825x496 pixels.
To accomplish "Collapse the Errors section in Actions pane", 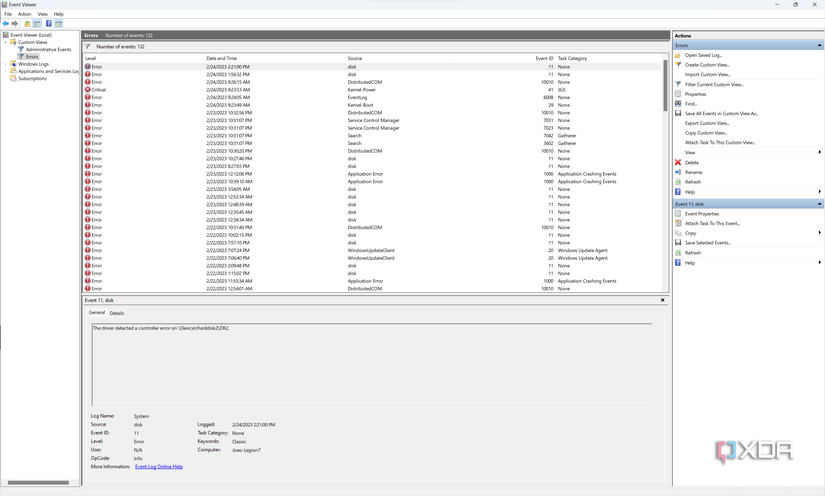I will click(819, 46).
